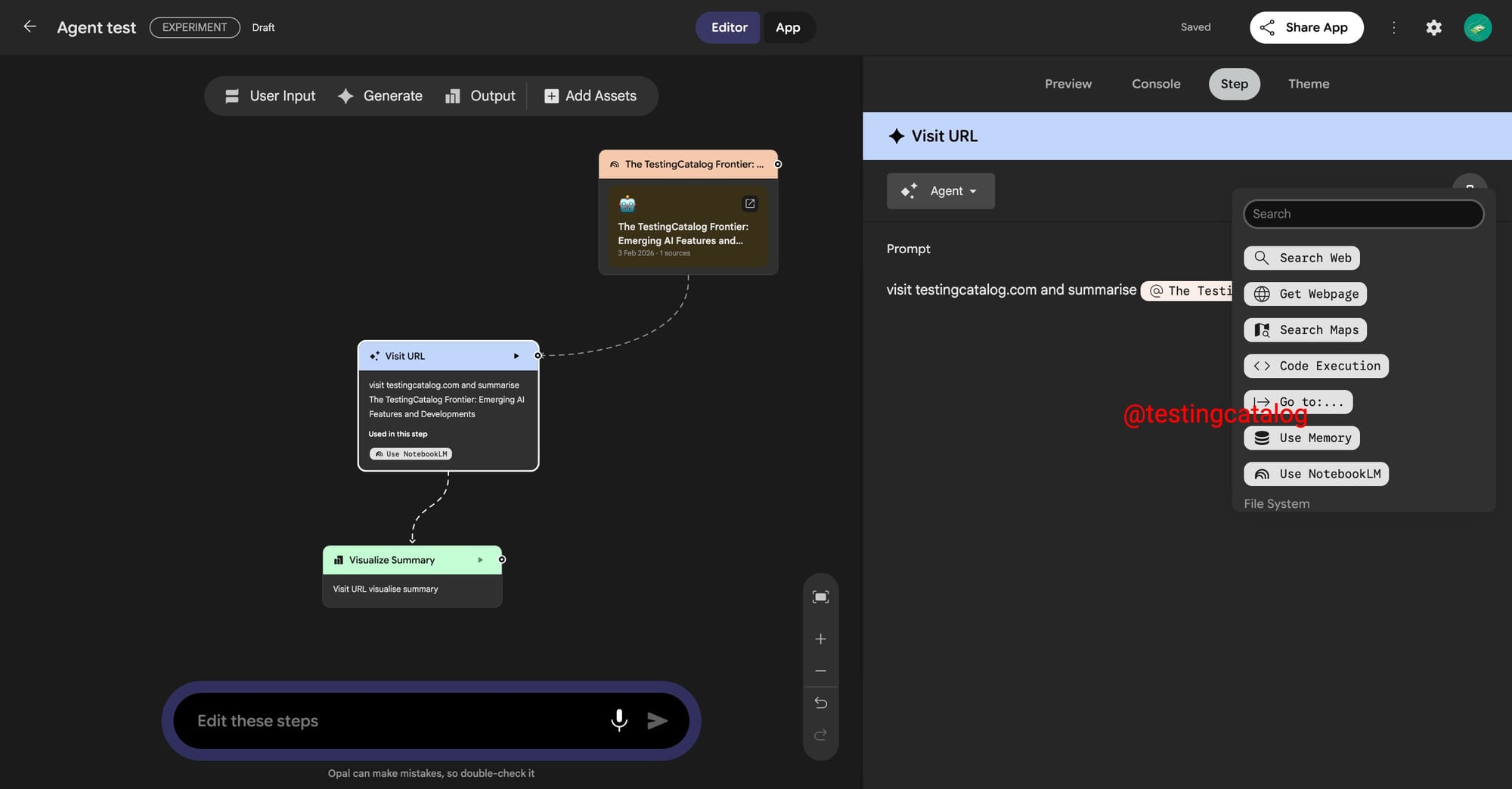Run the Visualize Summary play arrow
This screenshot has height=789, width=1512.
click(x=480, y=560)
